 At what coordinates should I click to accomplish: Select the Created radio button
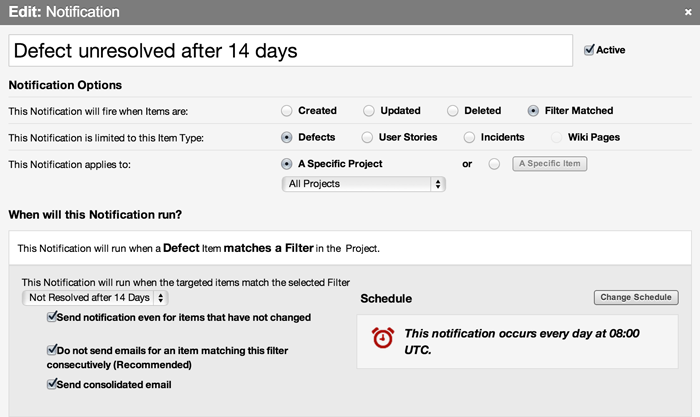[x=287, y=111]
